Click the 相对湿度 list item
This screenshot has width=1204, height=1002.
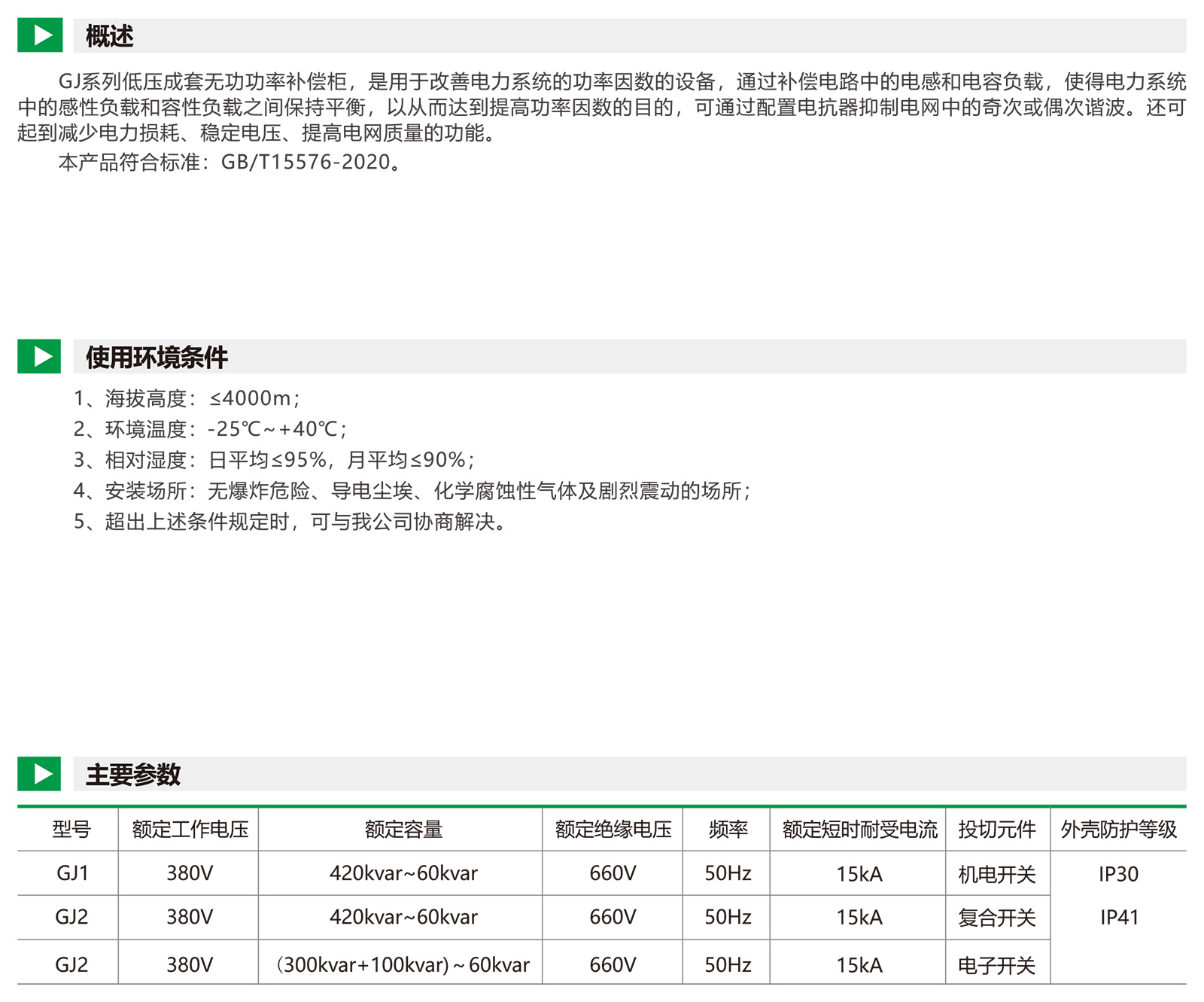point(274,460)
